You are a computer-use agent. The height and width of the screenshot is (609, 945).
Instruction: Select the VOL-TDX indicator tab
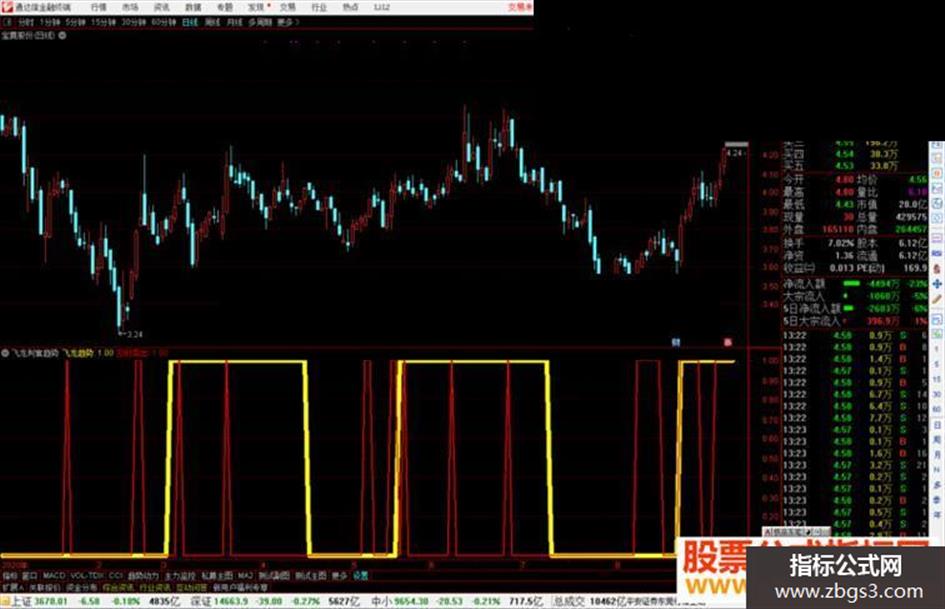click(87, 576)
